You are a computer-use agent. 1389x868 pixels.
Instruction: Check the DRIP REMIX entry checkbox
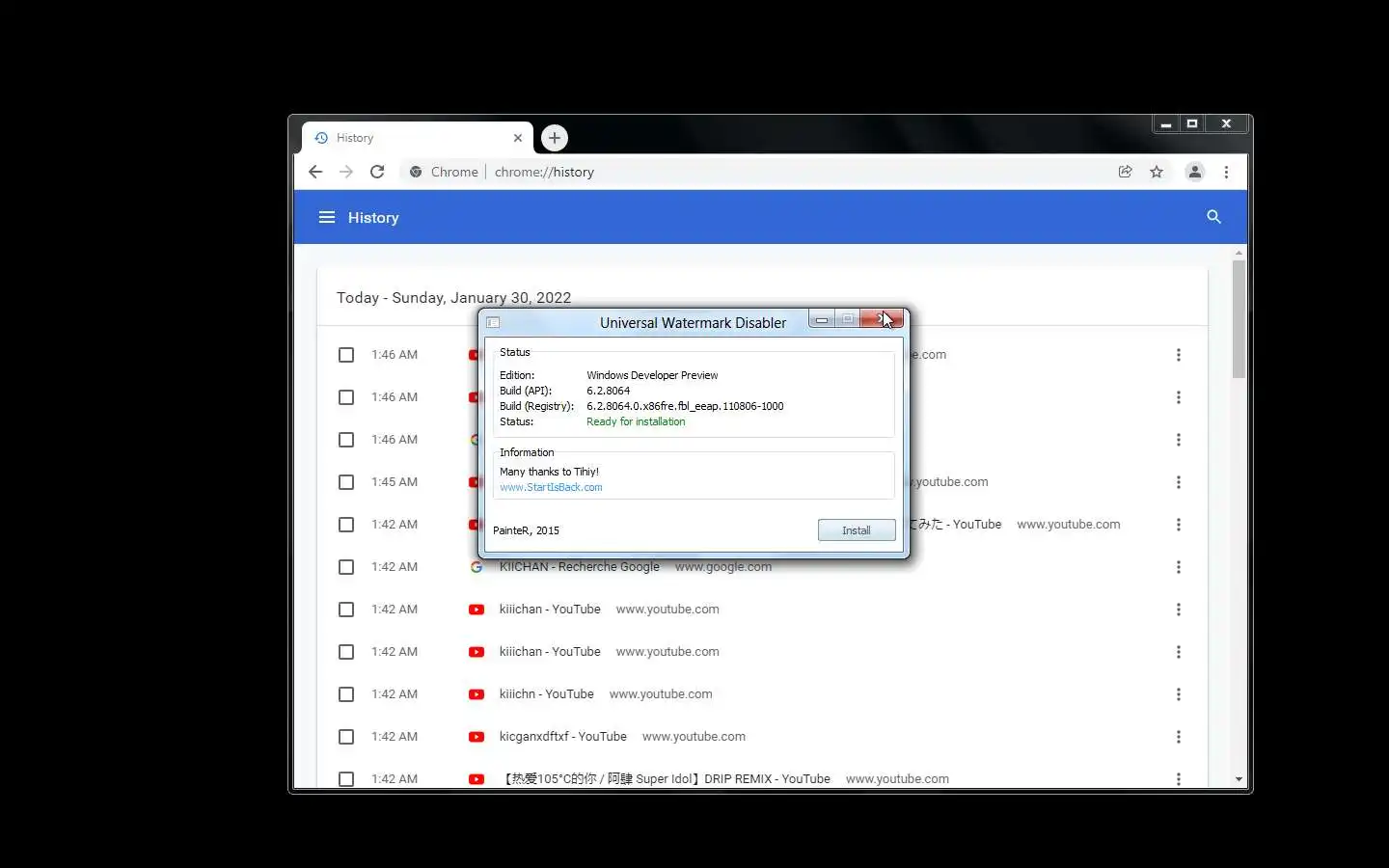pyautogui.click(x=346, y=779)
